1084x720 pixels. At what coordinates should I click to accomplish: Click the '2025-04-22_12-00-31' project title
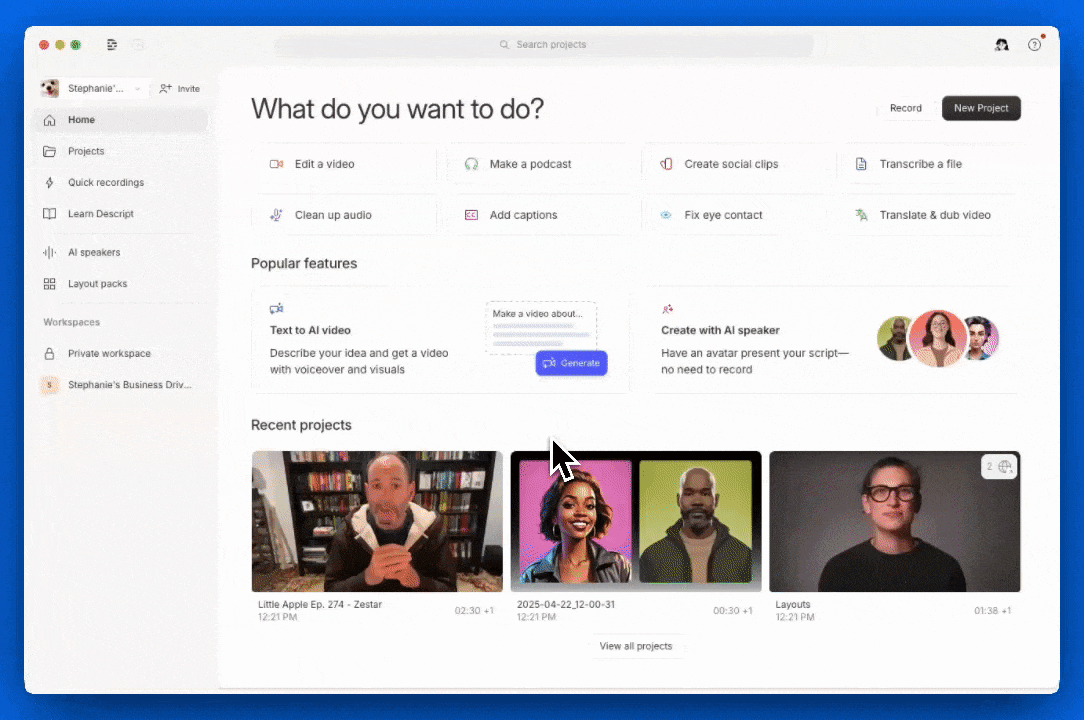tap(566, 604)
